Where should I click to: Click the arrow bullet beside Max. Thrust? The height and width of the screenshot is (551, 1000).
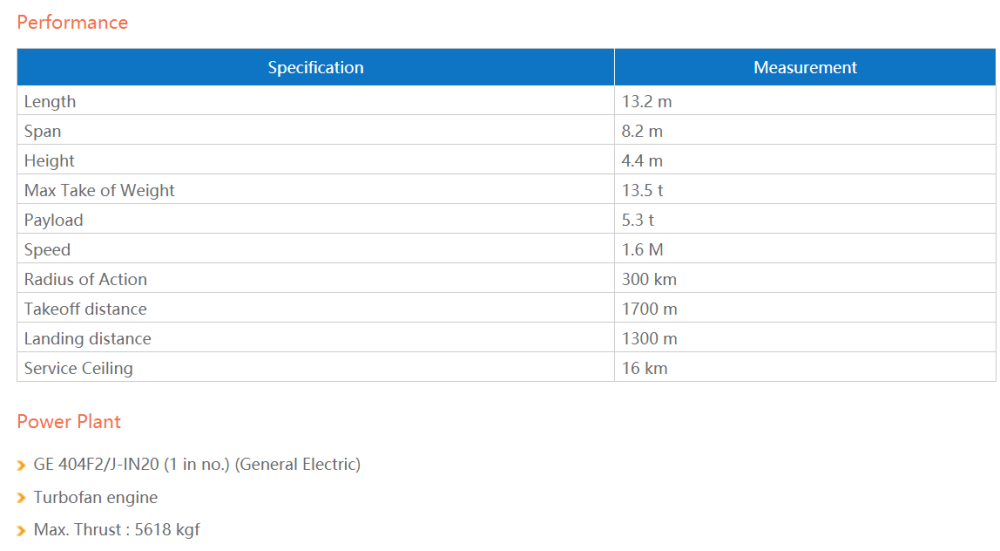(22, 530)
